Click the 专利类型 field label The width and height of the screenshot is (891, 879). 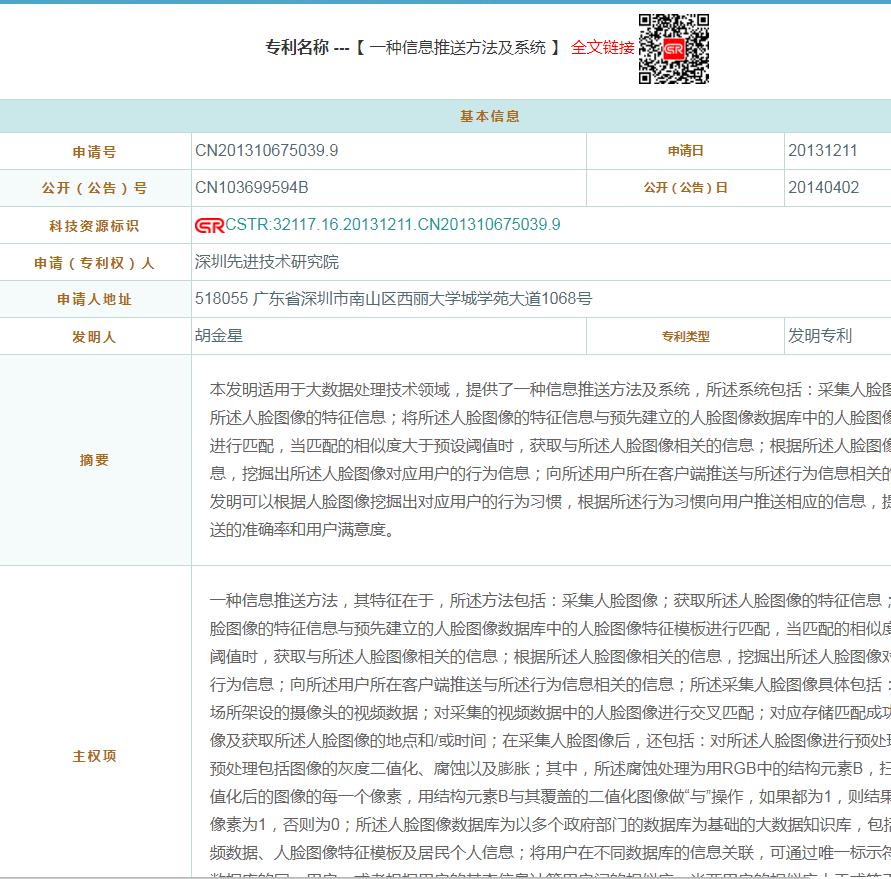tap(685, 337)
